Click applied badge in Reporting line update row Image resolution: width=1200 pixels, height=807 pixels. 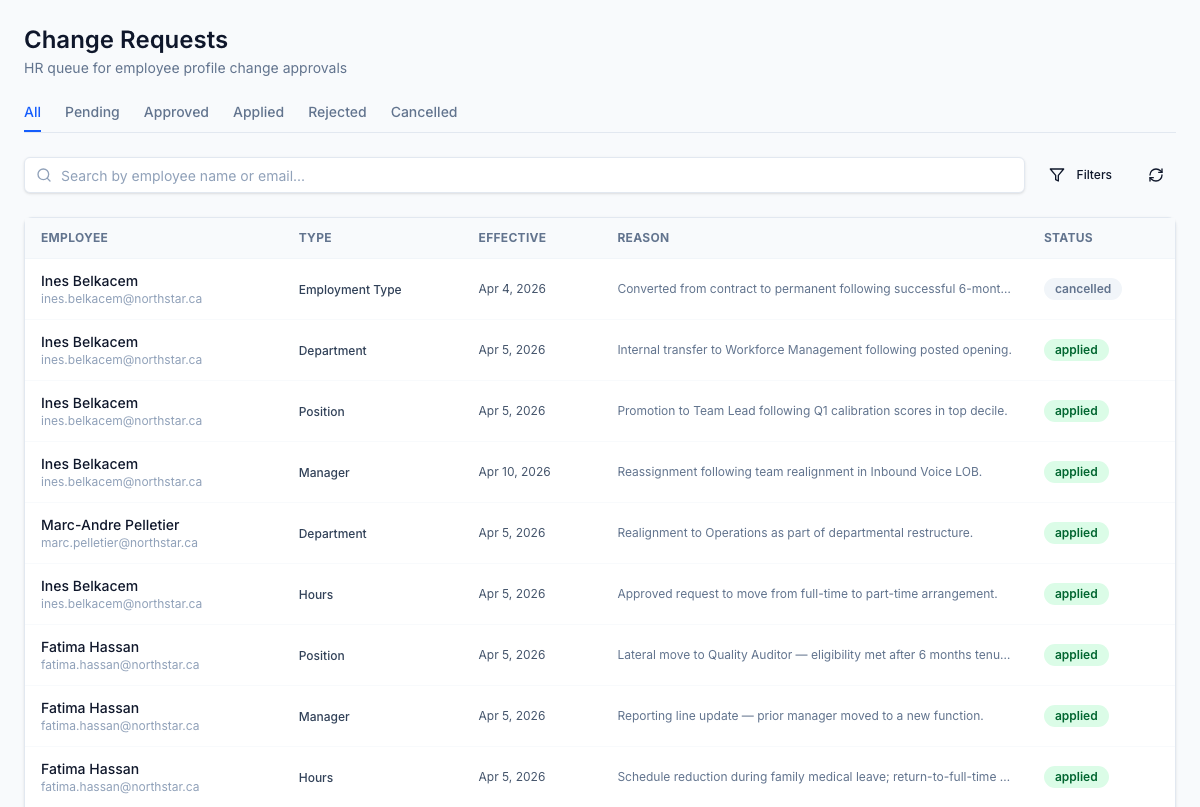pos(1076,716)
